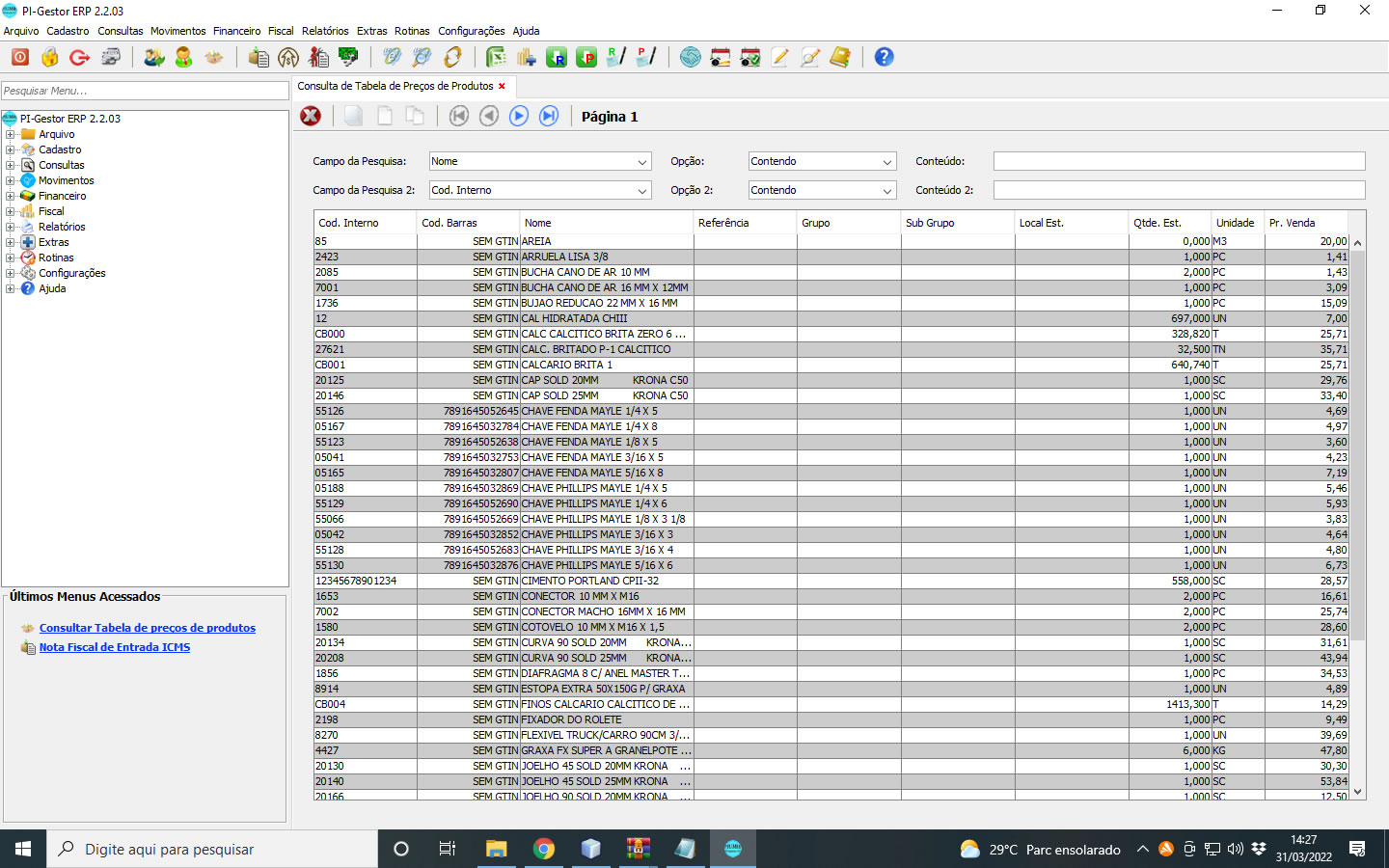Click the calendar with green check icon
This screenshot has height=868, width=1389.
coord(749,57)
